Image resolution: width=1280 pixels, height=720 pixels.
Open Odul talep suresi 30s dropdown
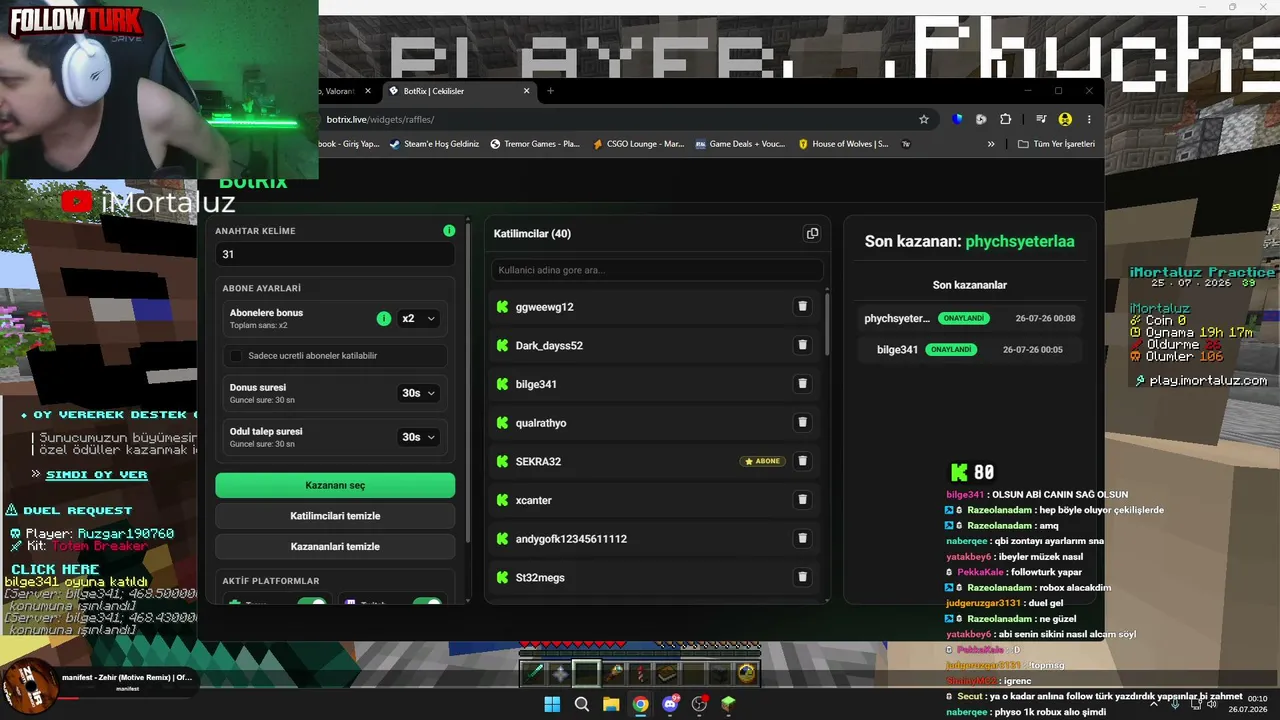[x=419, y=437]
